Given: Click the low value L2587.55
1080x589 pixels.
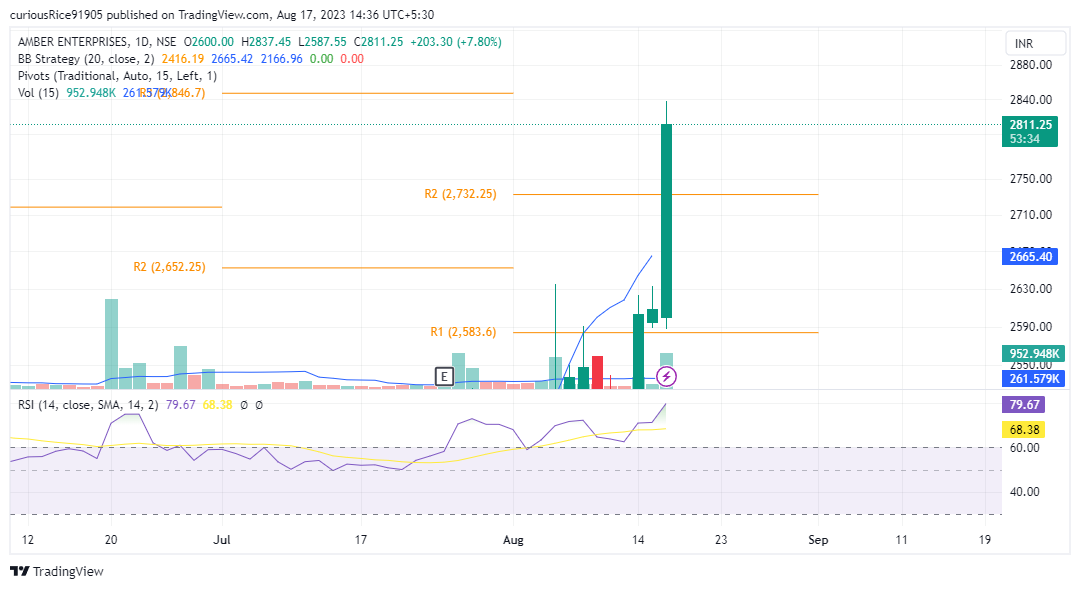Looking at the screenshot, I should [x=322, y=42].
